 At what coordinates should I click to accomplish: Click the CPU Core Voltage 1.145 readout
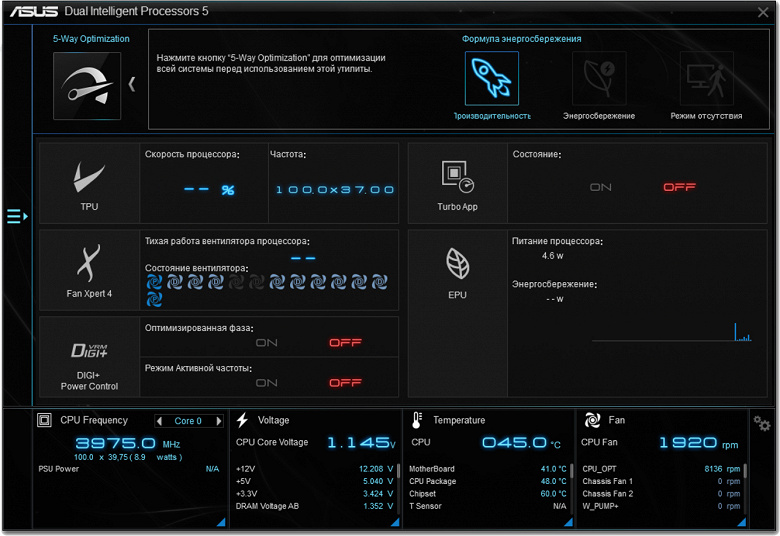361,442
